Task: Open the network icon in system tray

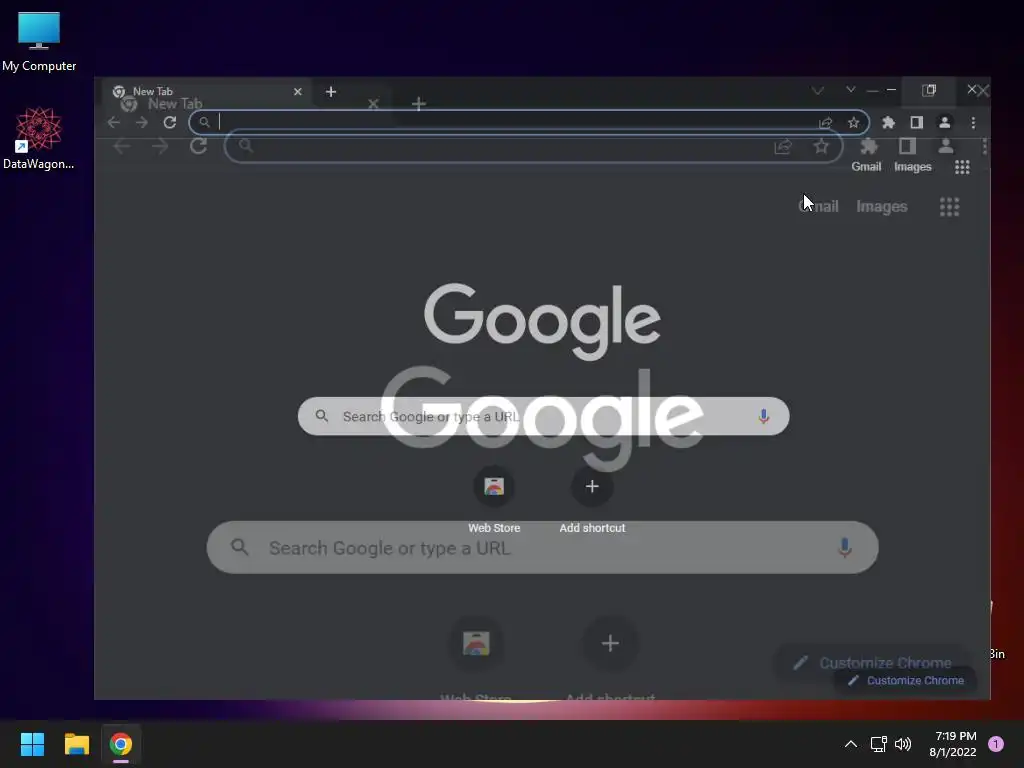Action: 878,744
